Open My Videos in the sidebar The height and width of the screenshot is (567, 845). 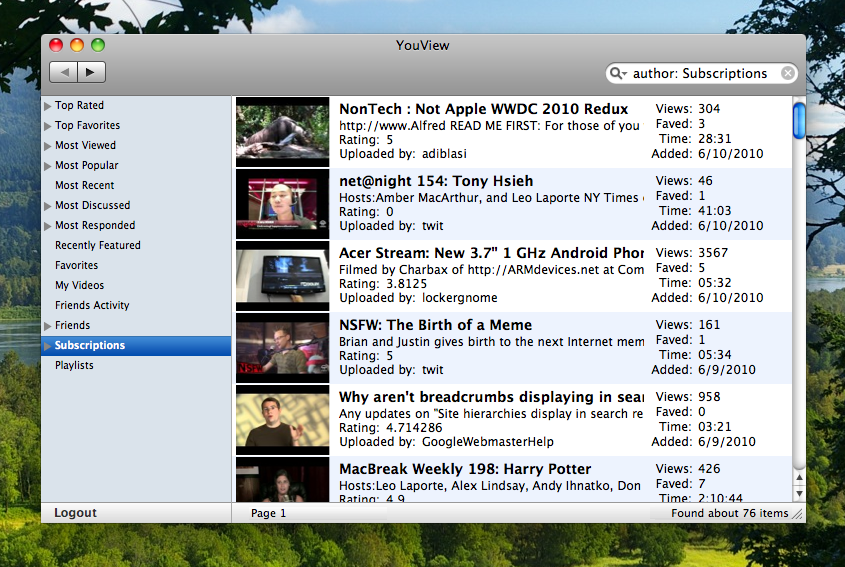pos(79,285)
